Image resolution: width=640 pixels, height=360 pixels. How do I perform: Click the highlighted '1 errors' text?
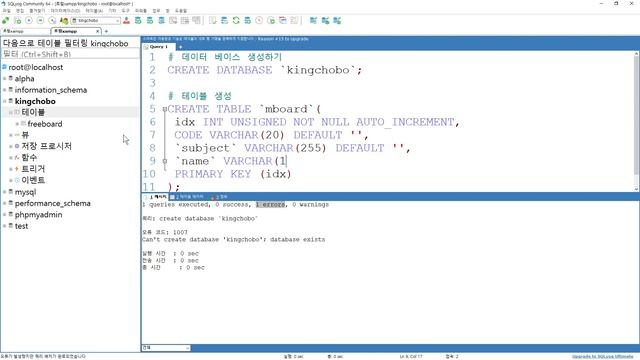coord(271,204)
